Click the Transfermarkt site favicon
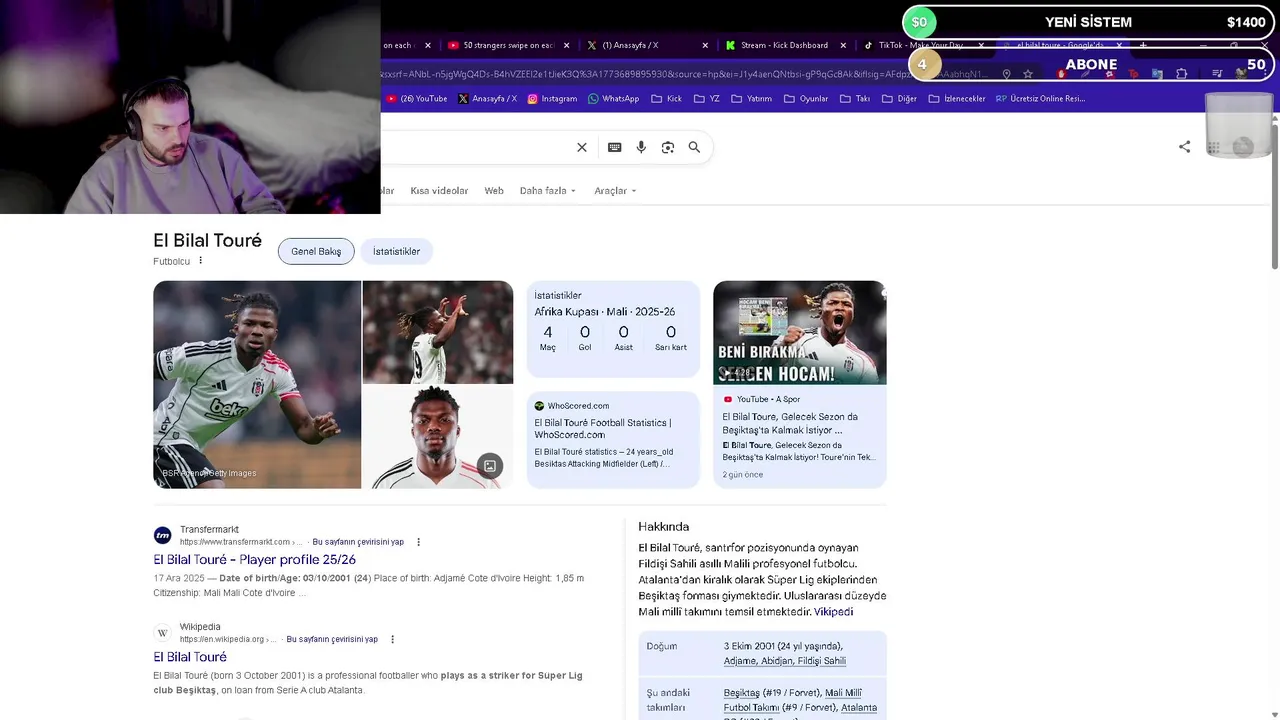Image resolution: width=1280 pixels, height=720 pixels. click(x=162, y=535)
